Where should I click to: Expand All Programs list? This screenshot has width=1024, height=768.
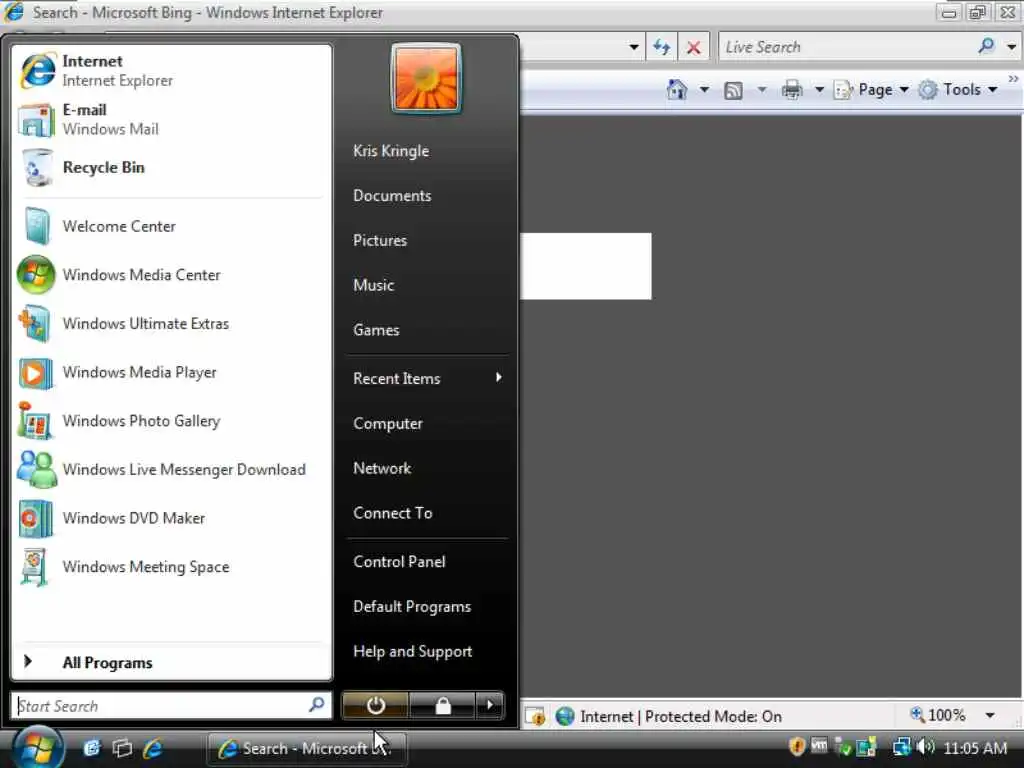(171, 662)
